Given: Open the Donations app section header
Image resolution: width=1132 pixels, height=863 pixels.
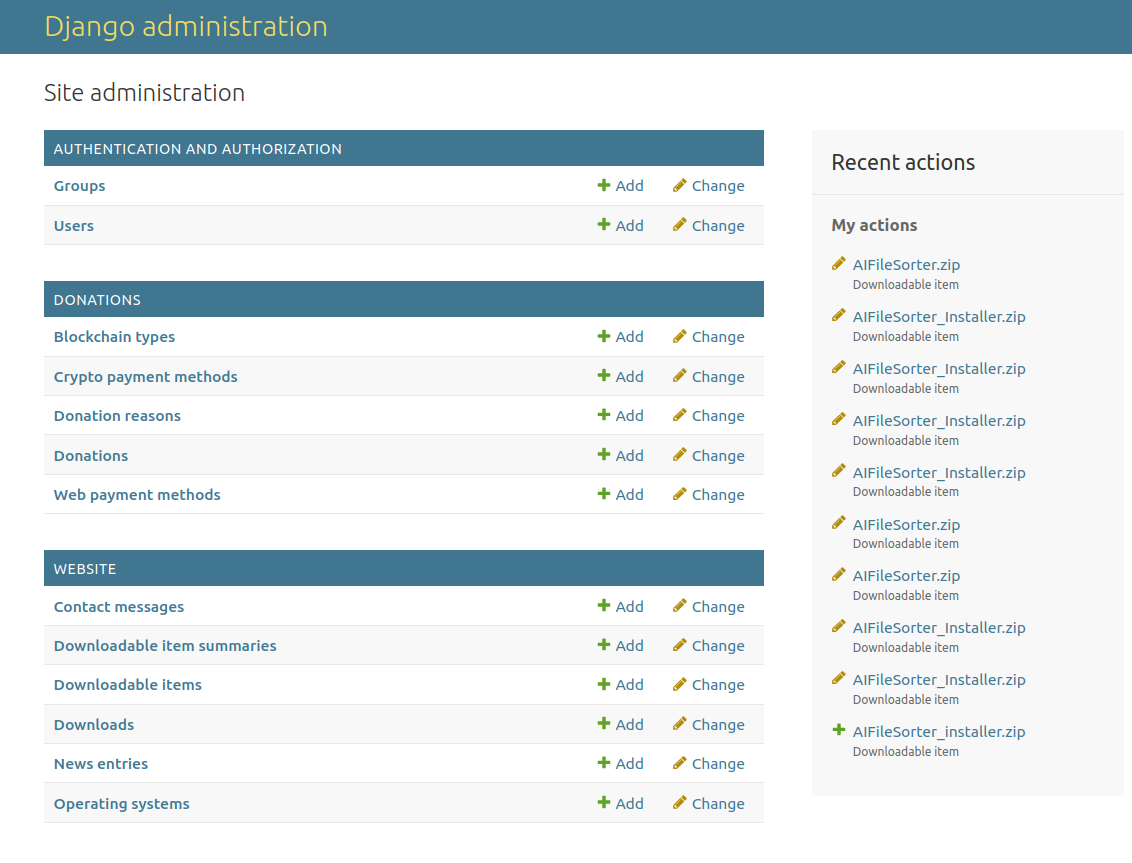Looking at the screenshot, I should point(97,300).
